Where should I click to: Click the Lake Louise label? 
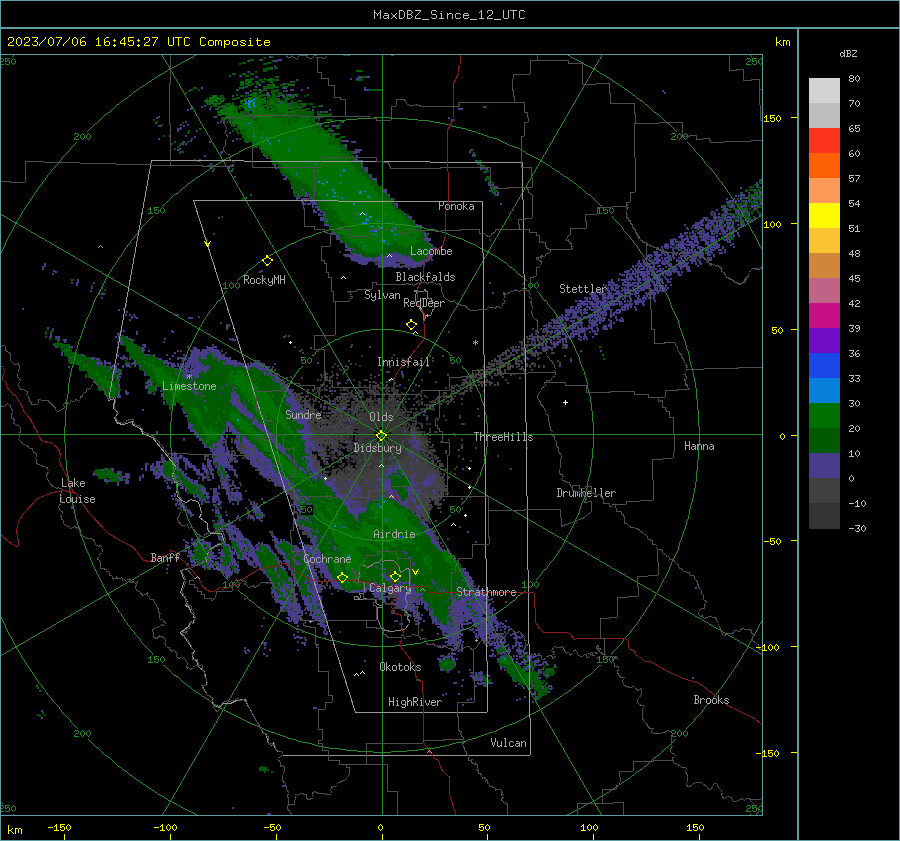pyautogui.click(x=77, y=491)
